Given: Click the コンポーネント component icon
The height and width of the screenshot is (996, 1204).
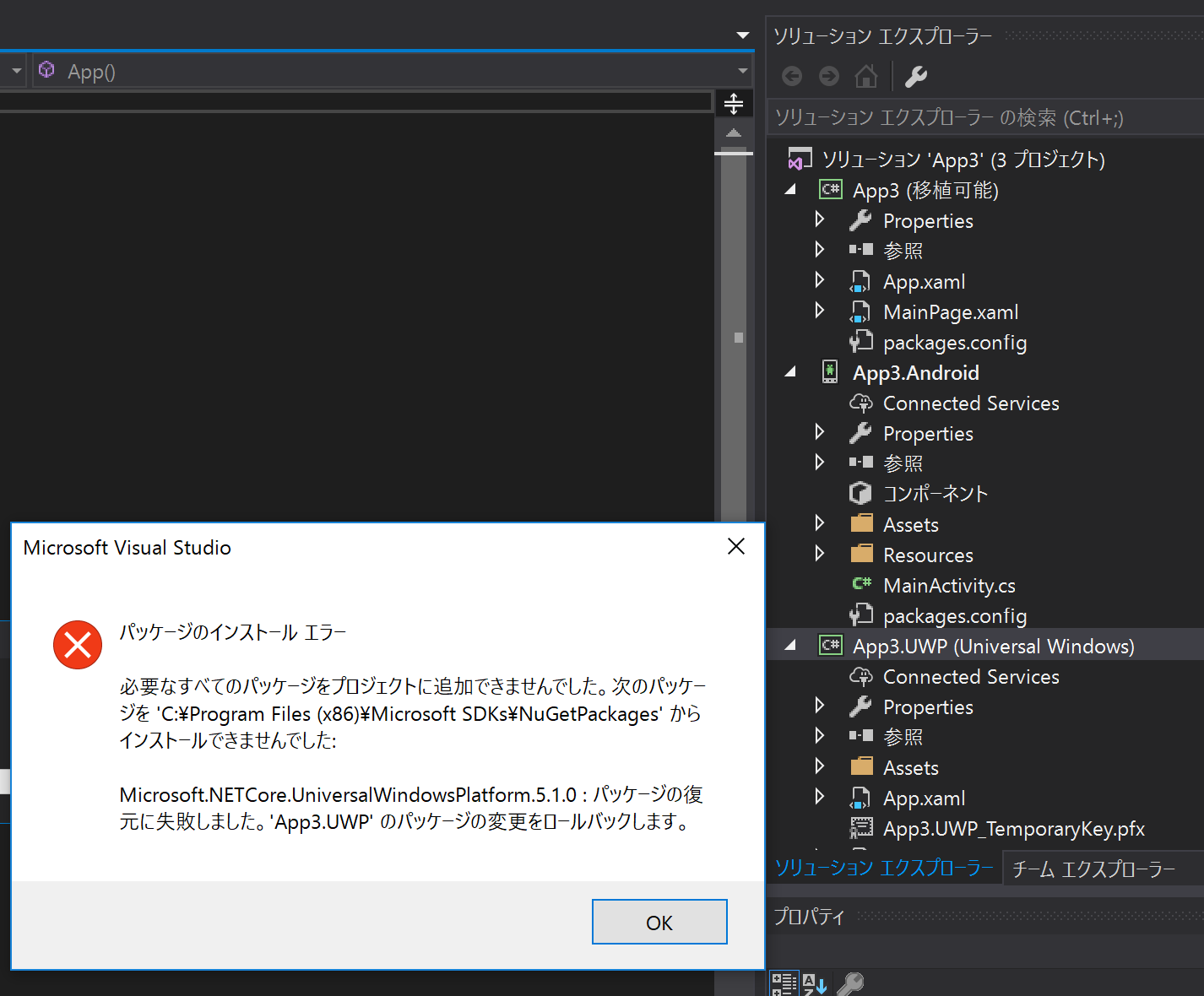Looking at the screenshot, I should [860, 493].
